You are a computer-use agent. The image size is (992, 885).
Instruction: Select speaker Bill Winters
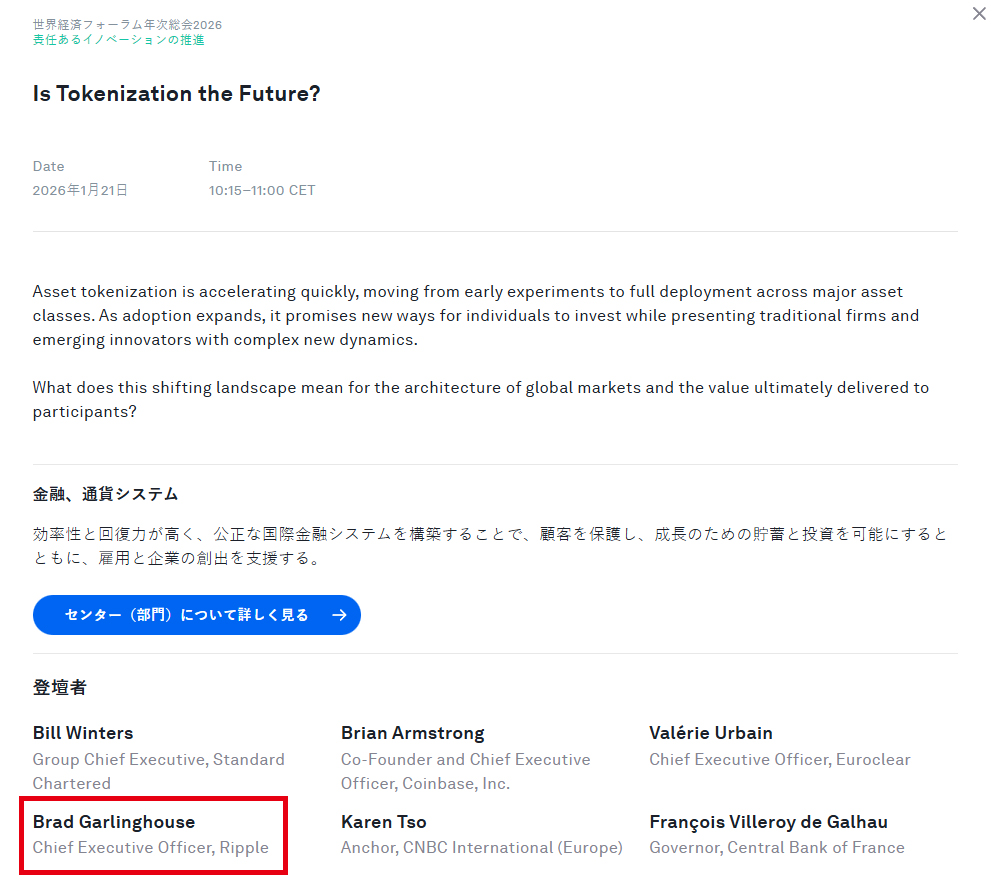click(x=82, y=733)
